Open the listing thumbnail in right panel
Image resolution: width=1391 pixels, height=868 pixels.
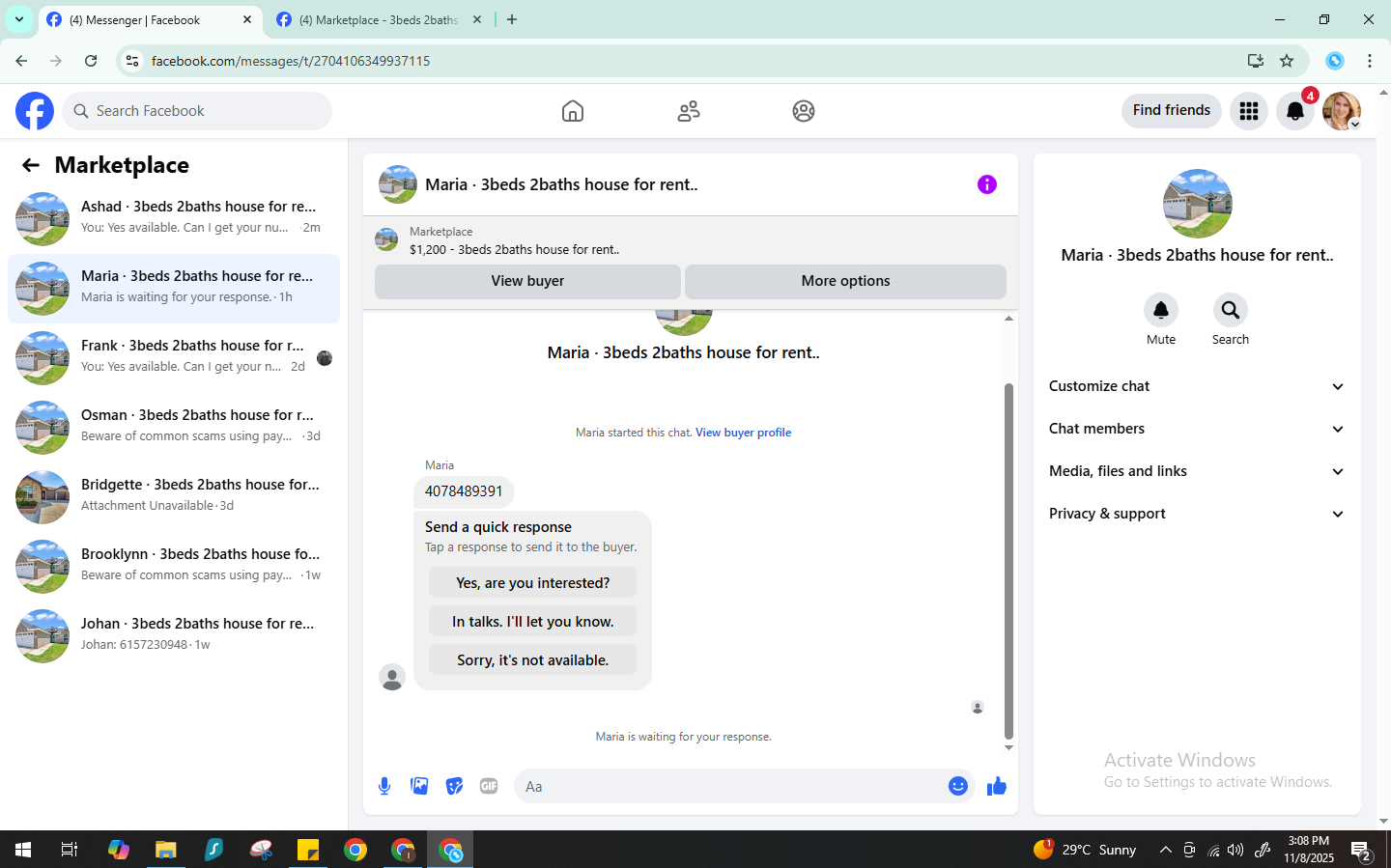point(1198,204)
